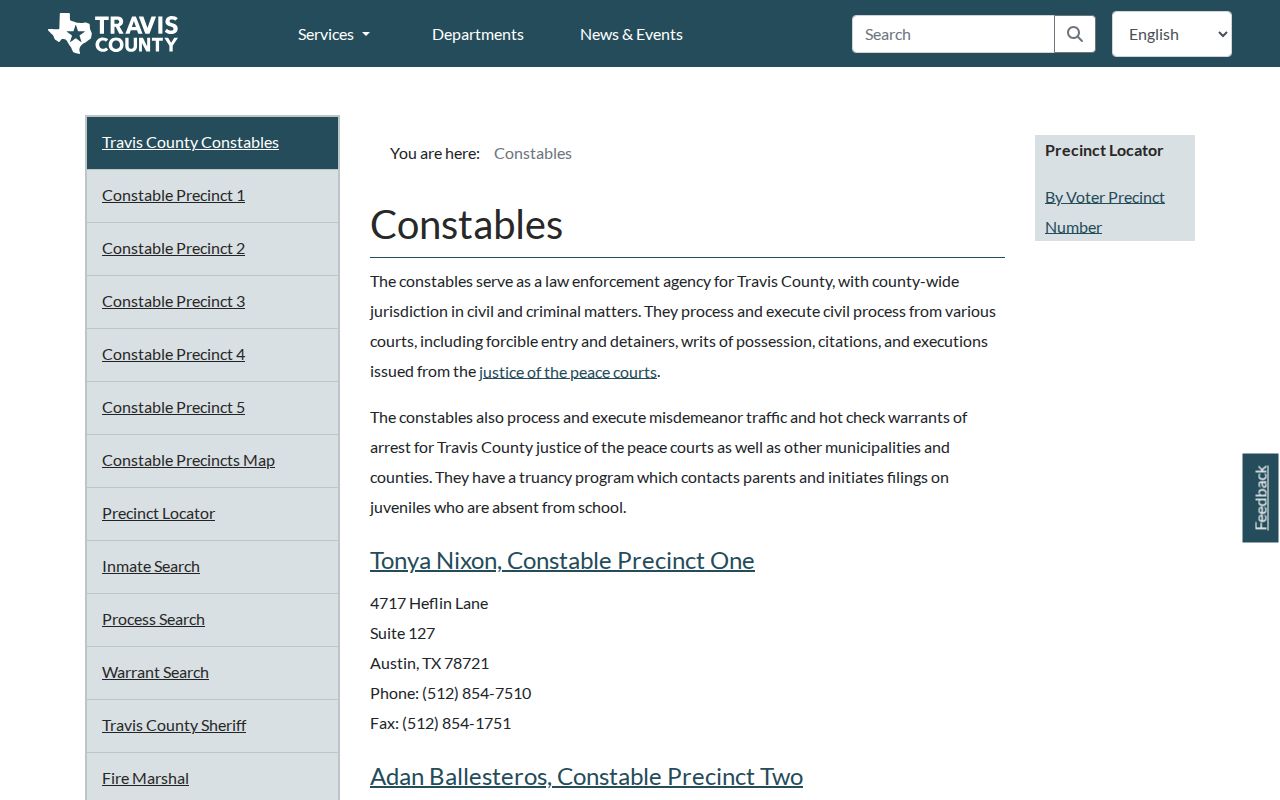1280x800 pixels.
Task: Open Departments in the top navigation
Action: (x=478, y=34)
